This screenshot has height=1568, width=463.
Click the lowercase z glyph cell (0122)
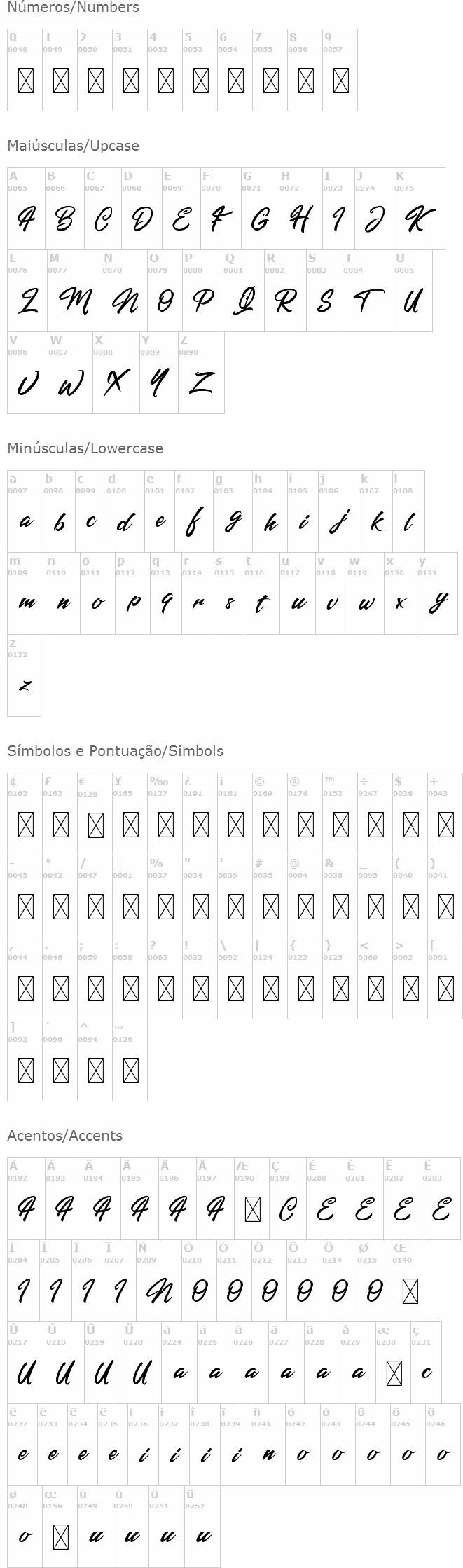pyautogui.click(x=25, y=675)
